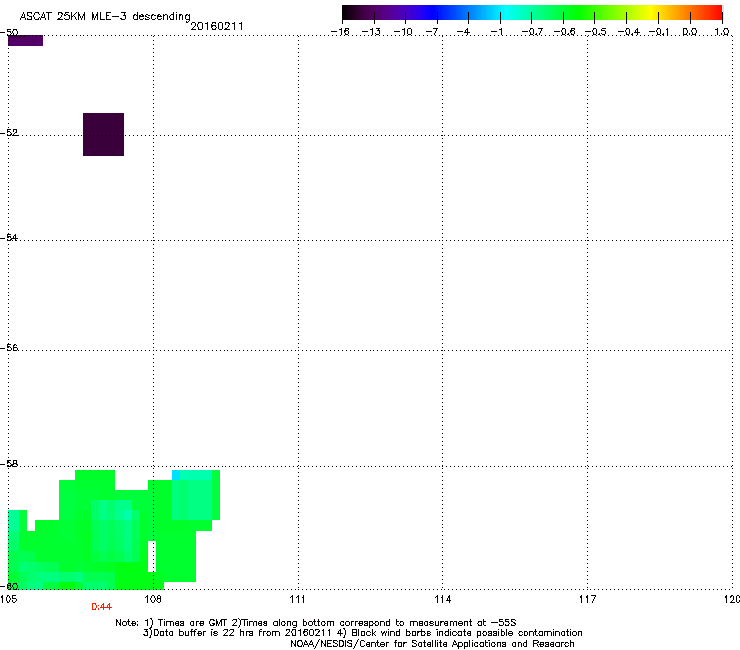Click the "-4" color scale label
Image resolution: width=740 pixels, height=650 pixels.
(464, 32)
